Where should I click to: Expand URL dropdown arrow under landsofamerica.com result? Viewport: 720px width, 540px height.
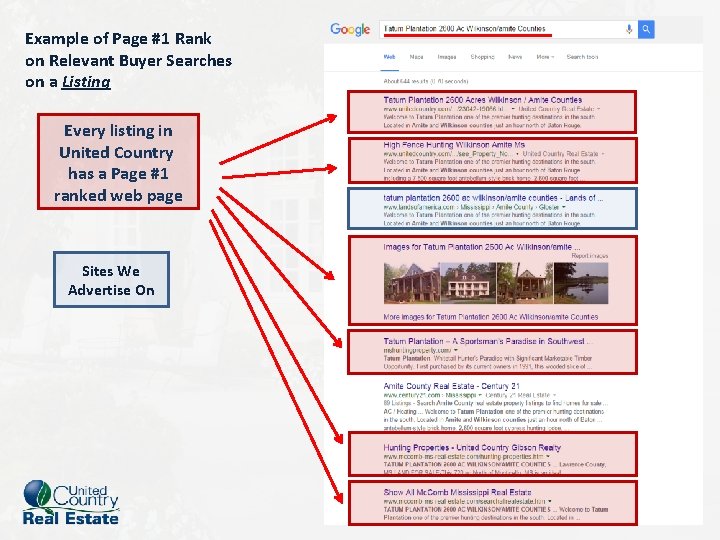[x=564, y=207]
